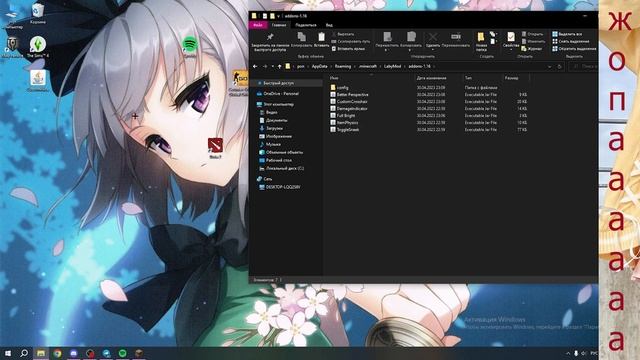Click the Paste shortcut command in the ribbon
The image size is (640, 360).
point(348,49)
